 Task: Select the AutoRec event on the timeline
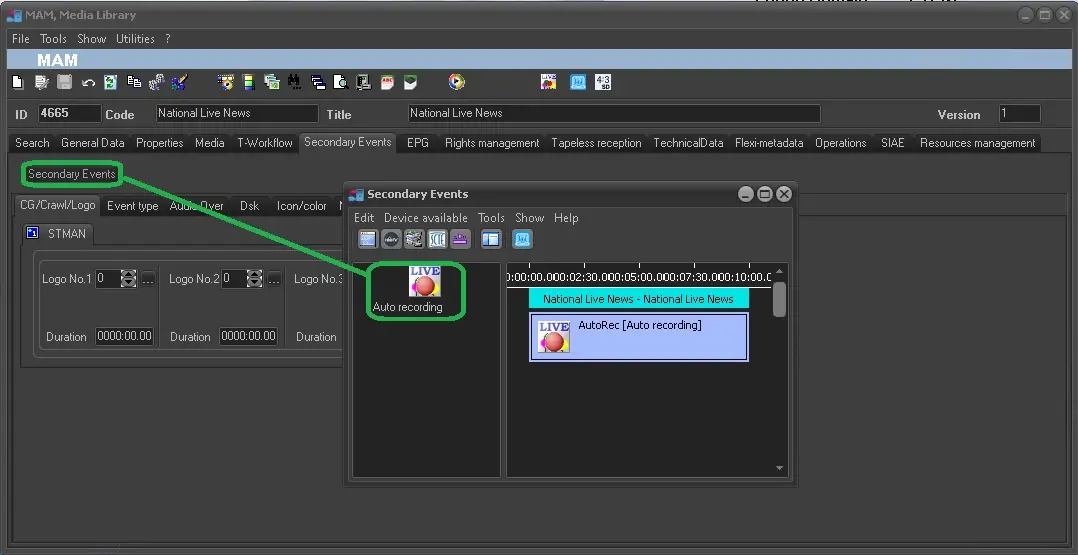click(x=638, y=337)
